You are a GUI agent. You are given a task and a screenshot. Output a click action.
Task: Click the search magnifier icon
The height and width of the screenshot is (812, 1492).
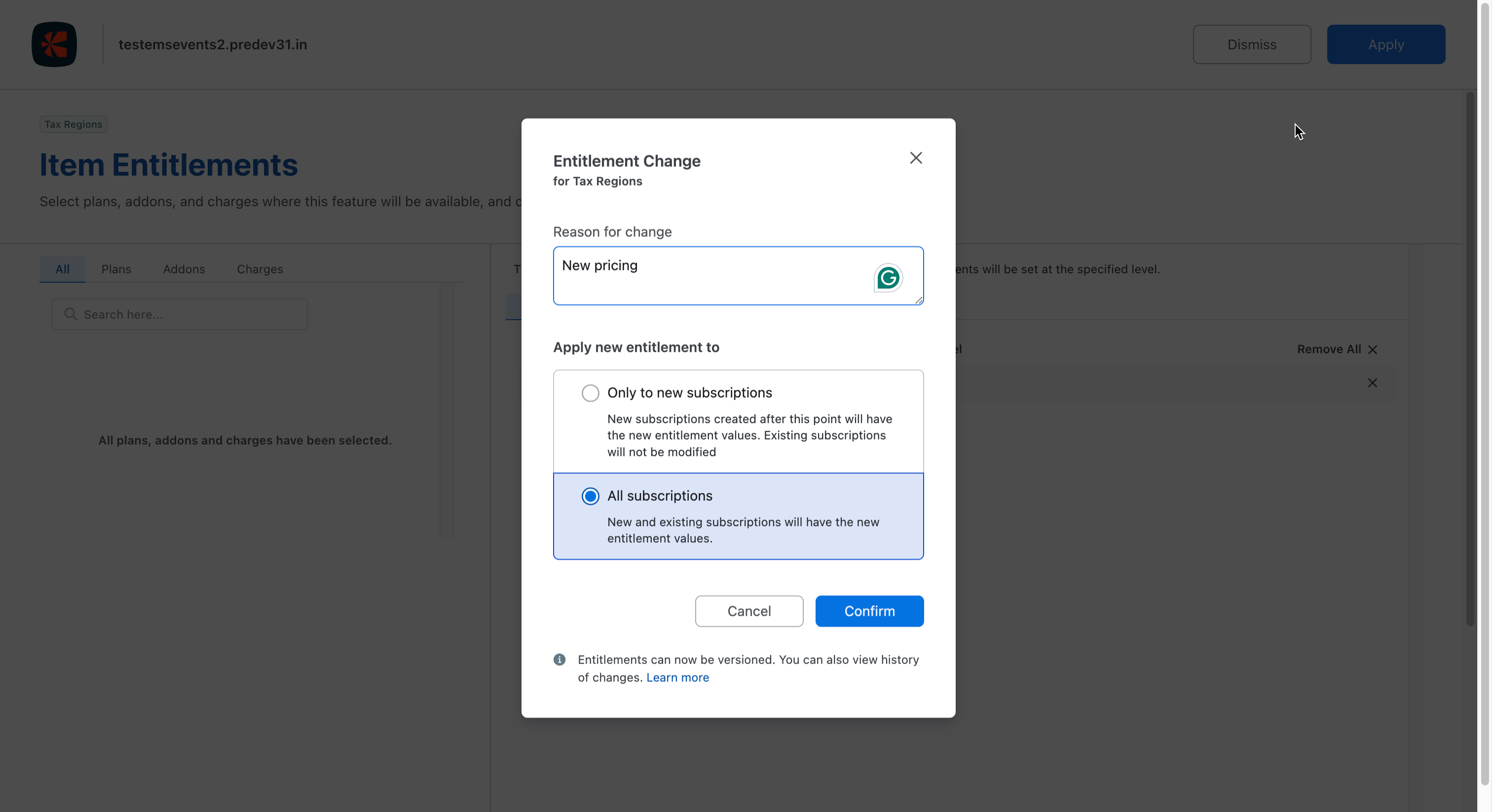[x=71, y=314]
